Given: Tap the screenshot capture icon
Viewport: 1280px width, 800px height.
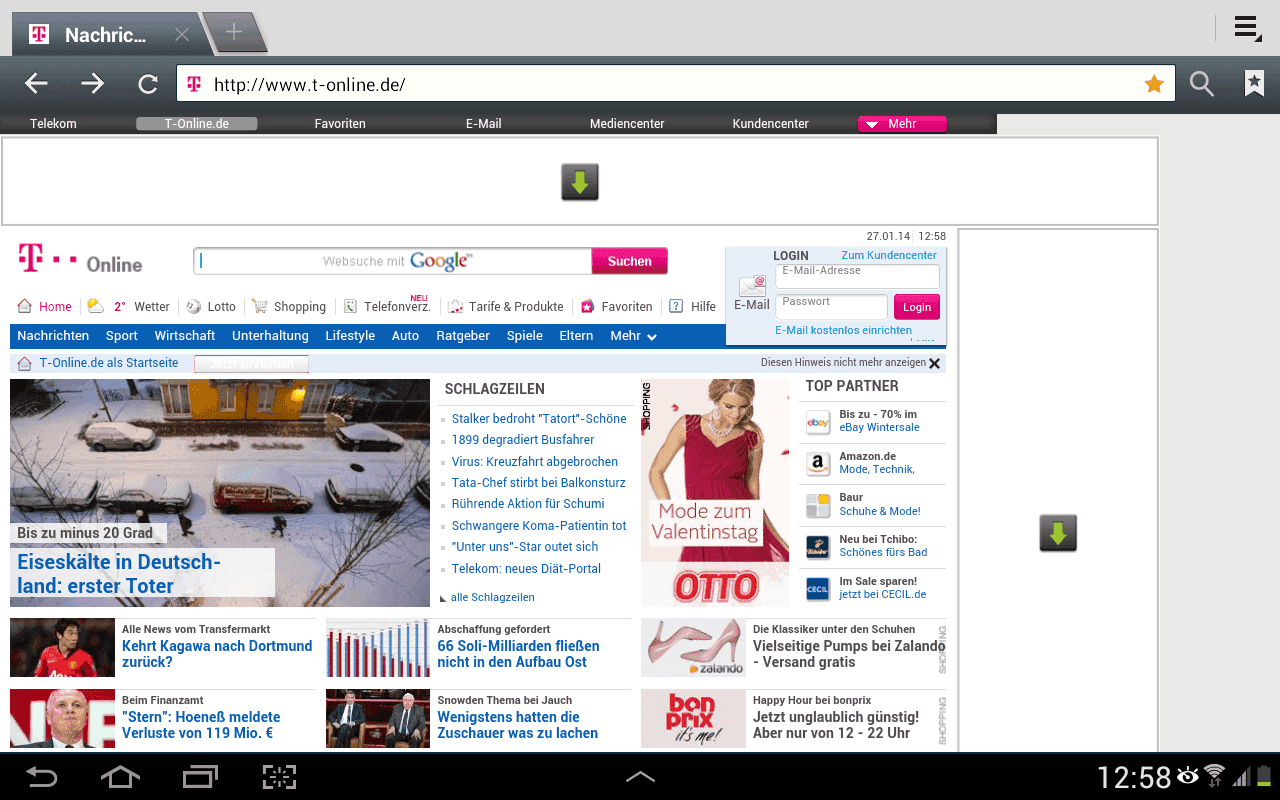Looking at the screenshot, I should coord(279,776).
